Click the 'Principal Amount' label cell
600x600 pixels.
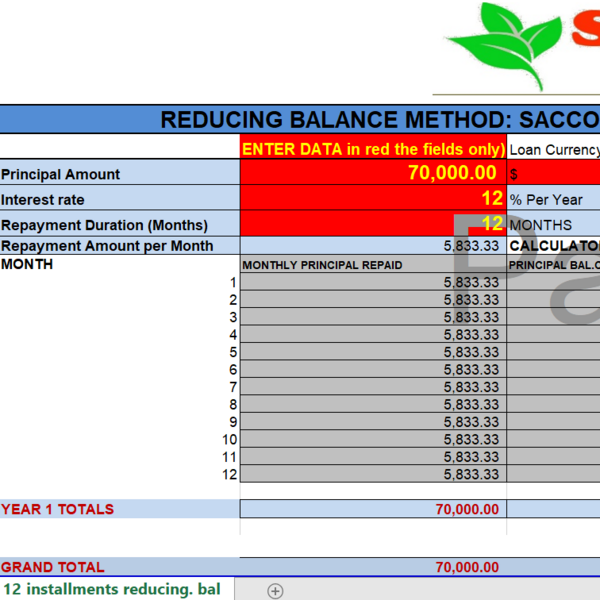(120, 173)
